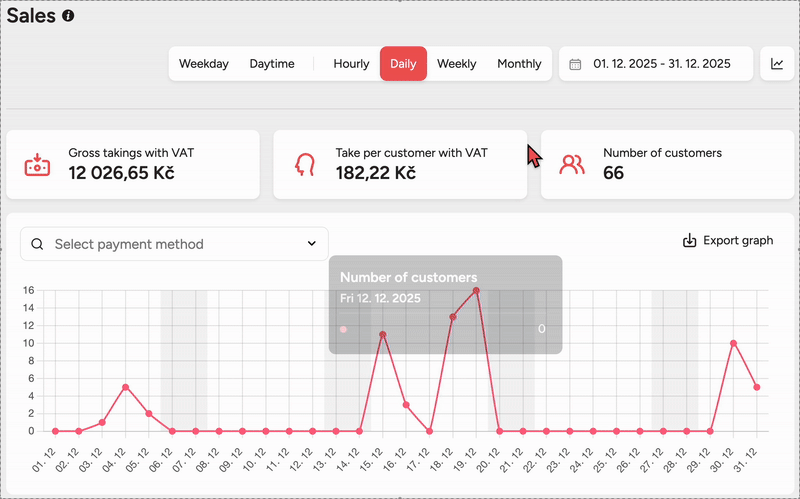
Task: Expand the Select payment method dropdown
Action: [x=174, y=244]
